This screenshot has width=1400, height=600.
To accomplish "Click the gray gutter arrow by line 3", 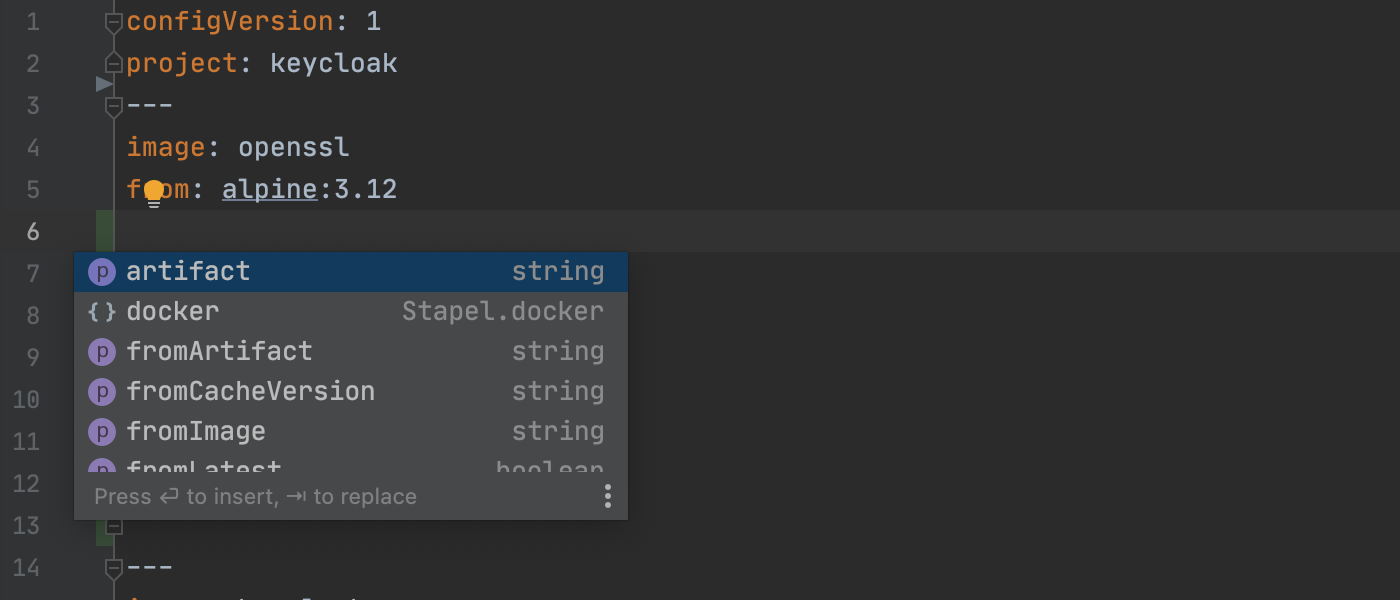I will (104, 84).
